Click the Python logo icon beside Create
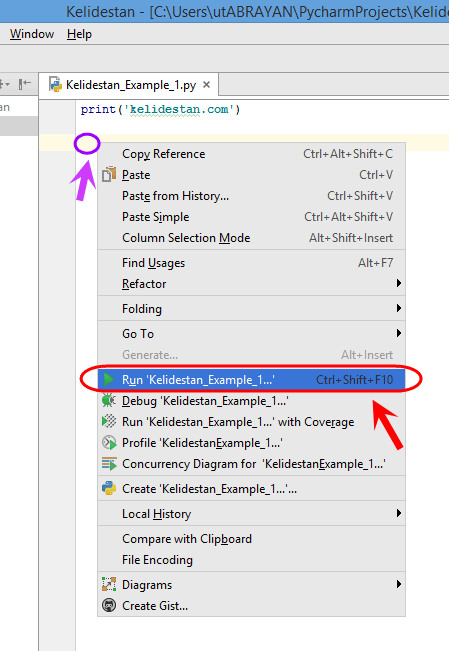Image resolution: width=449 pixels, height=651 pixels. [x=109, y=489]
